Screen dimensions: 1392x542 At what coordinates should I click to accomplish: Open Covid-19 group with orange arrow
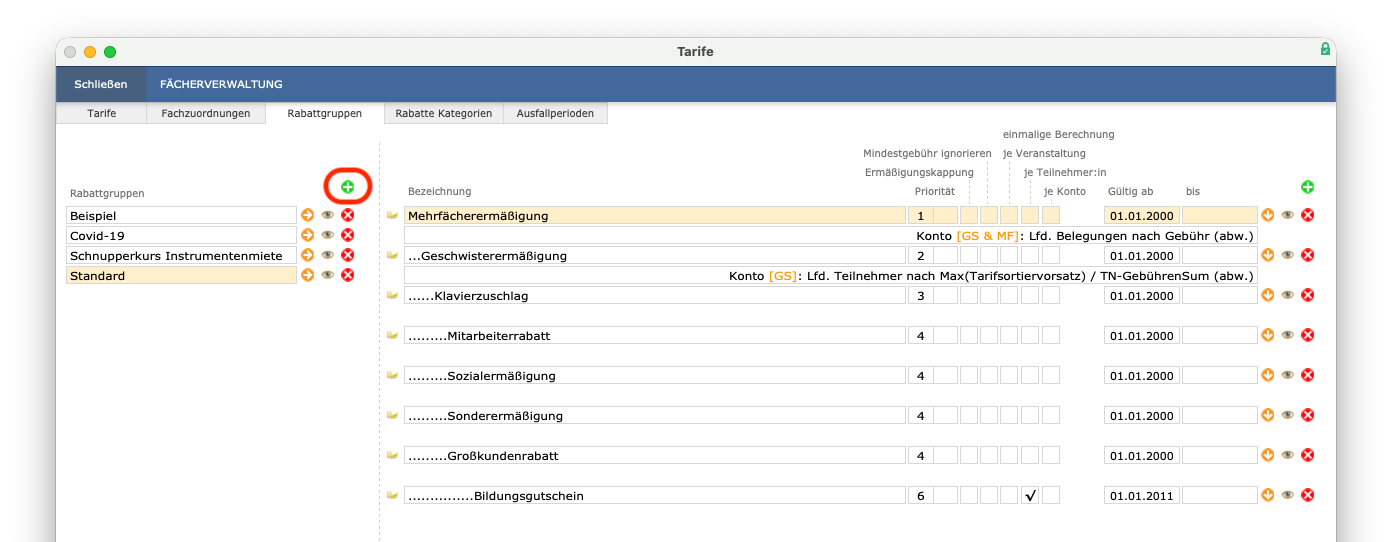[307, 235]
